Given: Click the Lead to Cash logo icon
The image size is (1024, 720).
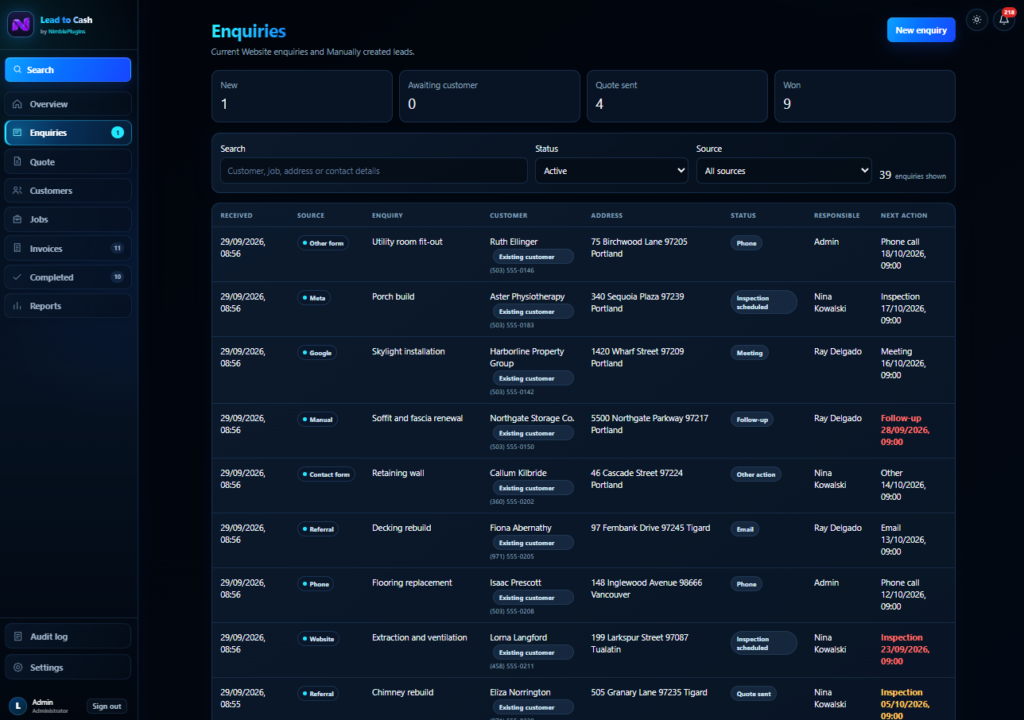Looking at the screenshot, I should (x=20, y=25).
